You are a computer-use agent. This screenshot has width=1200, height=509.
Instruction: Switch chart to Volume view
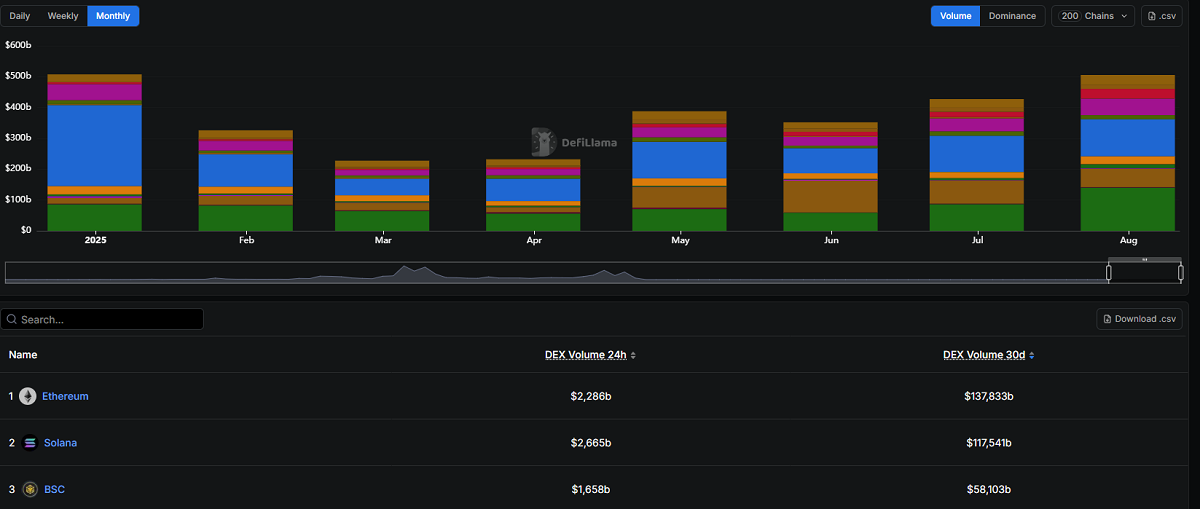pyautogui.click(x=955, y=16)
